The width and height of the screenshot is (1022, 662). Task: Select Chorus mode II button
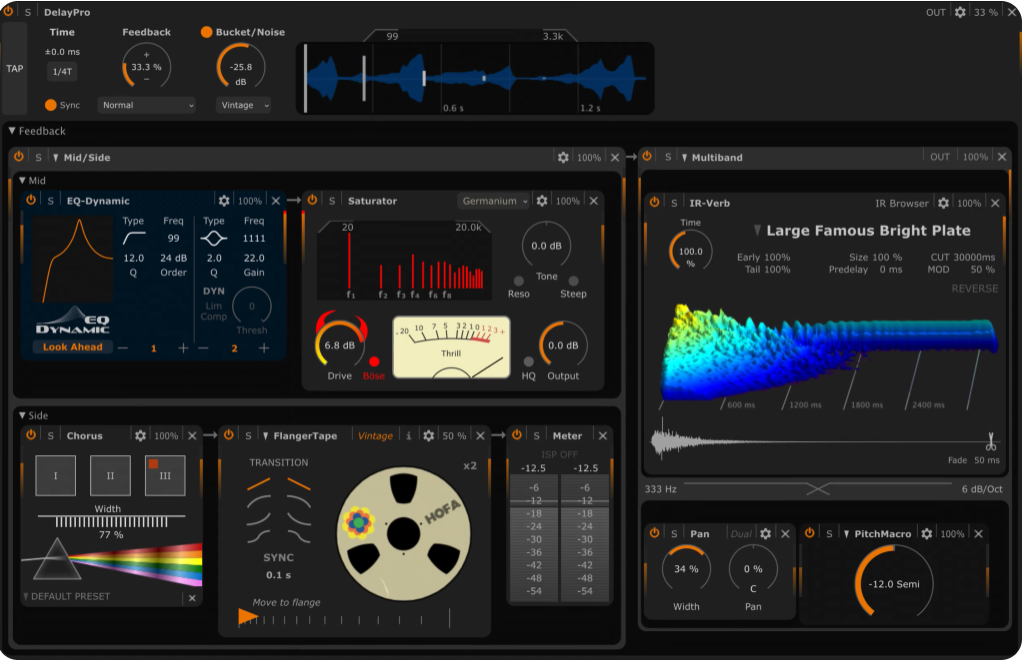click(110, 475)
